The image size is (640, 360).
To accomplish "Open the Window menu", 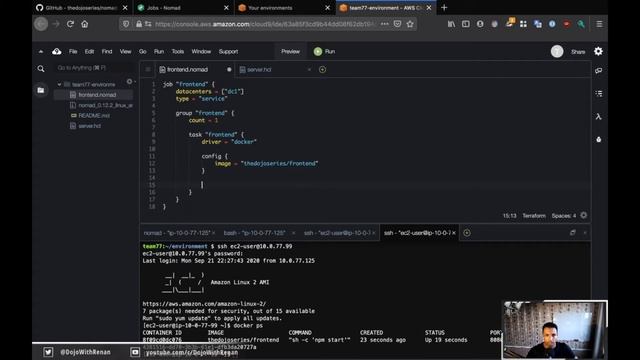I will (x=201, y=51).
